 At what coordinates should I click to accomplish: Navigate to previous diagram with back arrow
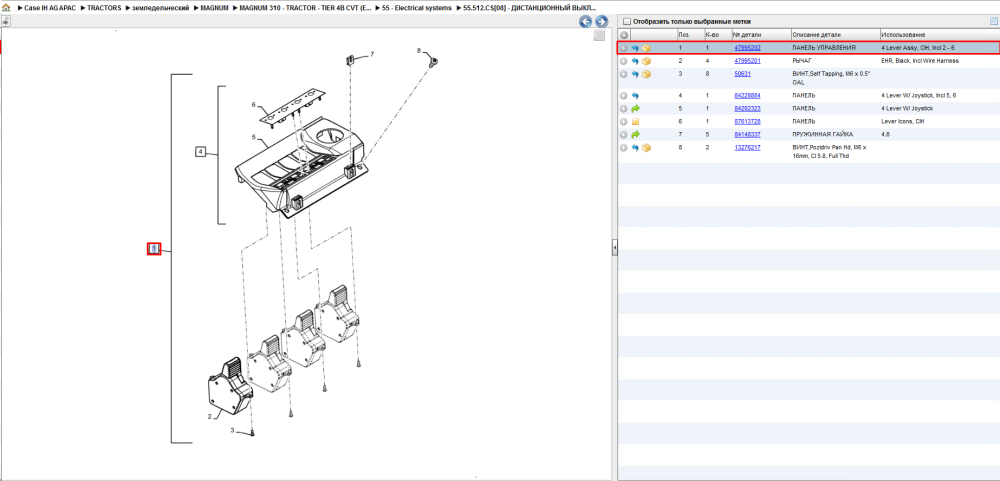coord(585,22)
